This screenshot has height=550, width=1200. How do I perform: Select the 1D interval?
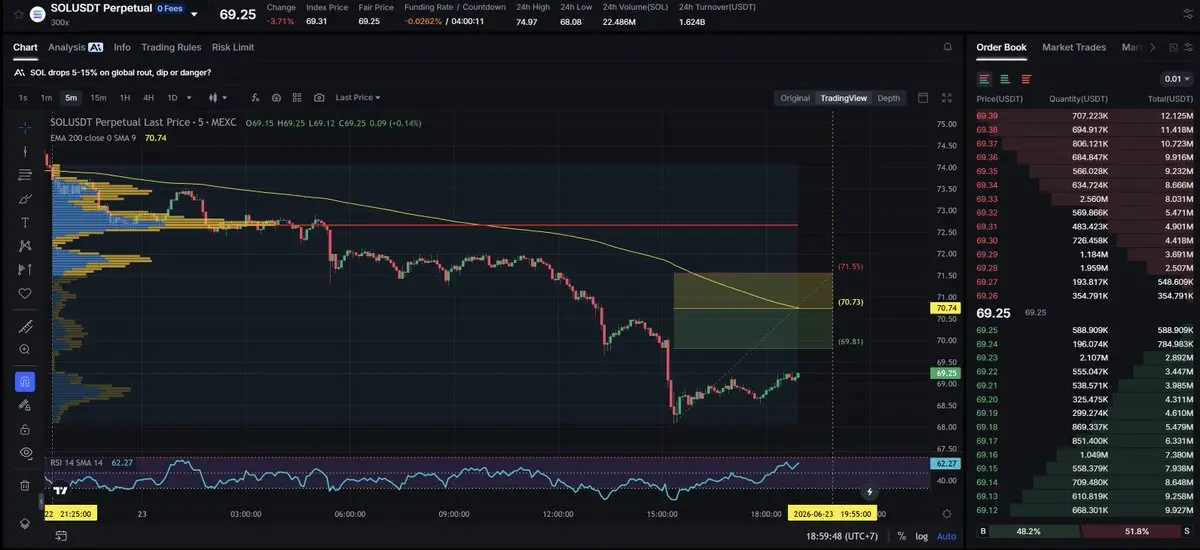172,98
